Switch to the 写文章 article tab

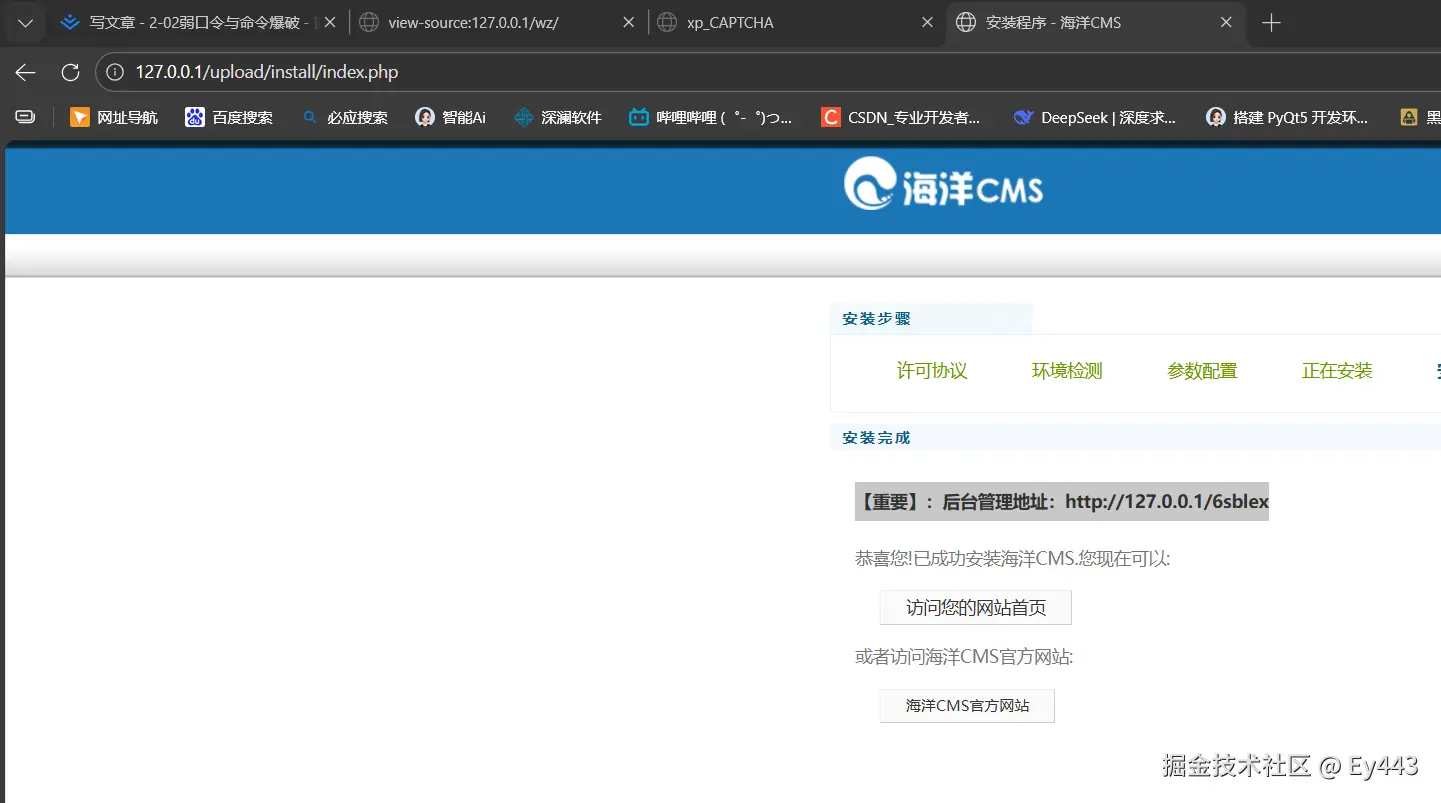click(196, 23)
